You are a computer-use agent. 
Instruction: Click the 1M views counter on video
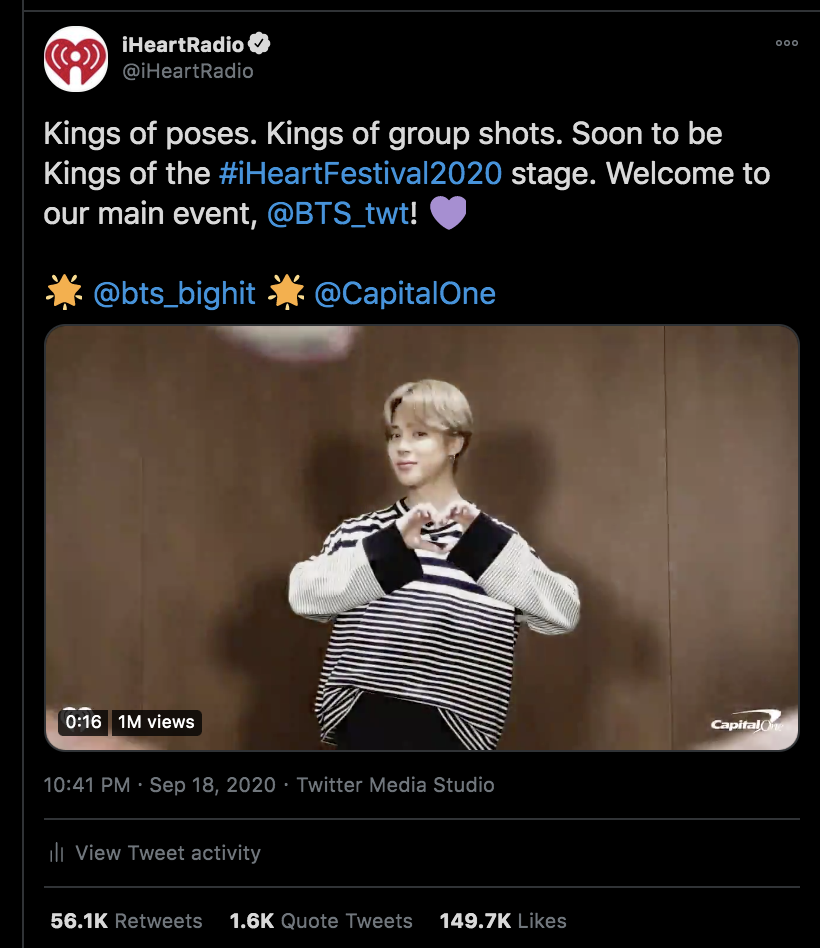(156, 722)
